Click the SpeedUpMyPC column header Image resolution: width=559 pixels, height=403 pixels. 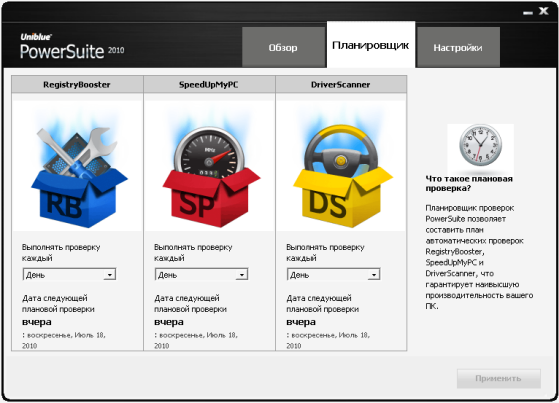[209, 85]
